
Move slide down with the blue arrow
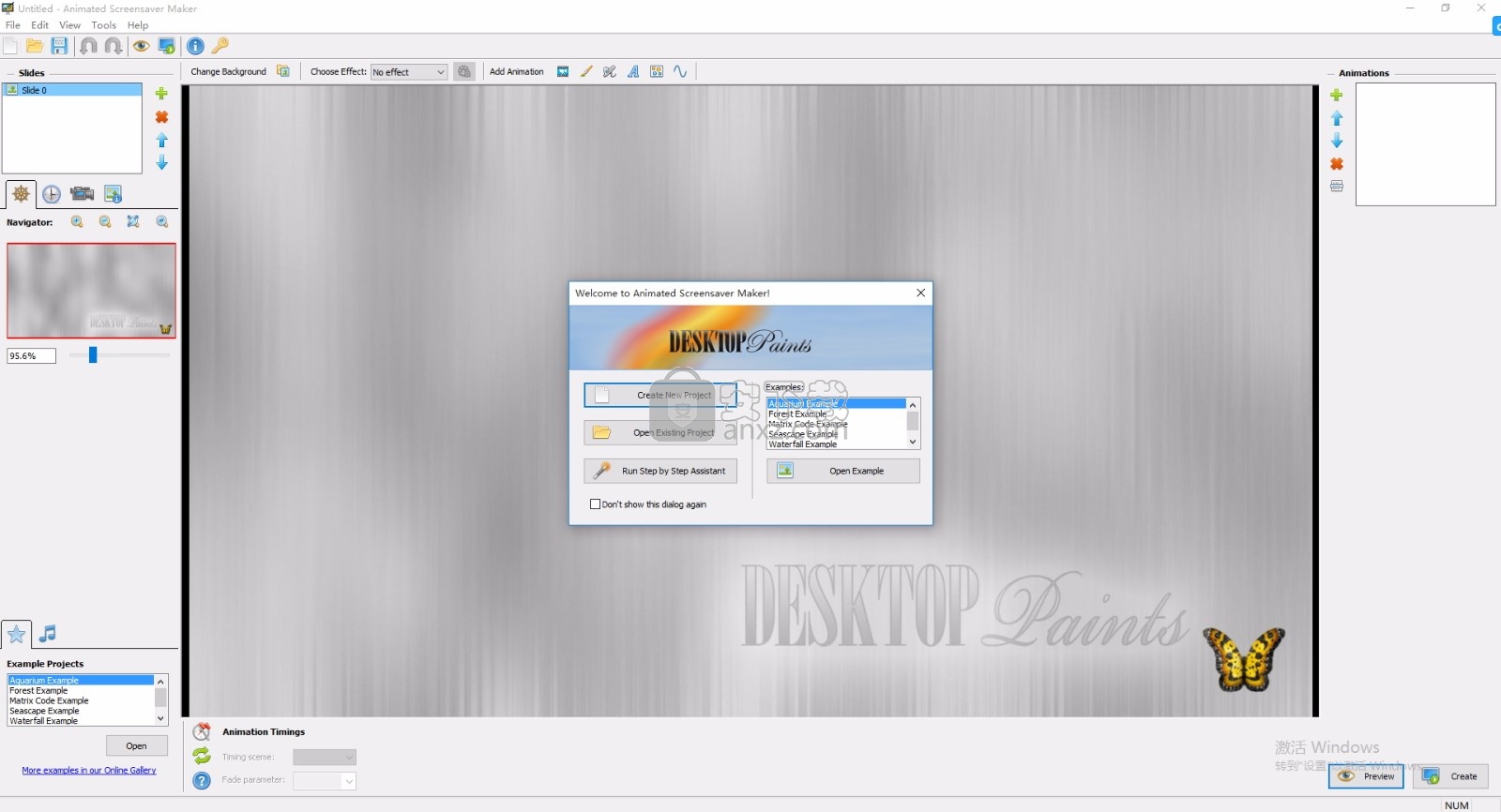[161, 162]
